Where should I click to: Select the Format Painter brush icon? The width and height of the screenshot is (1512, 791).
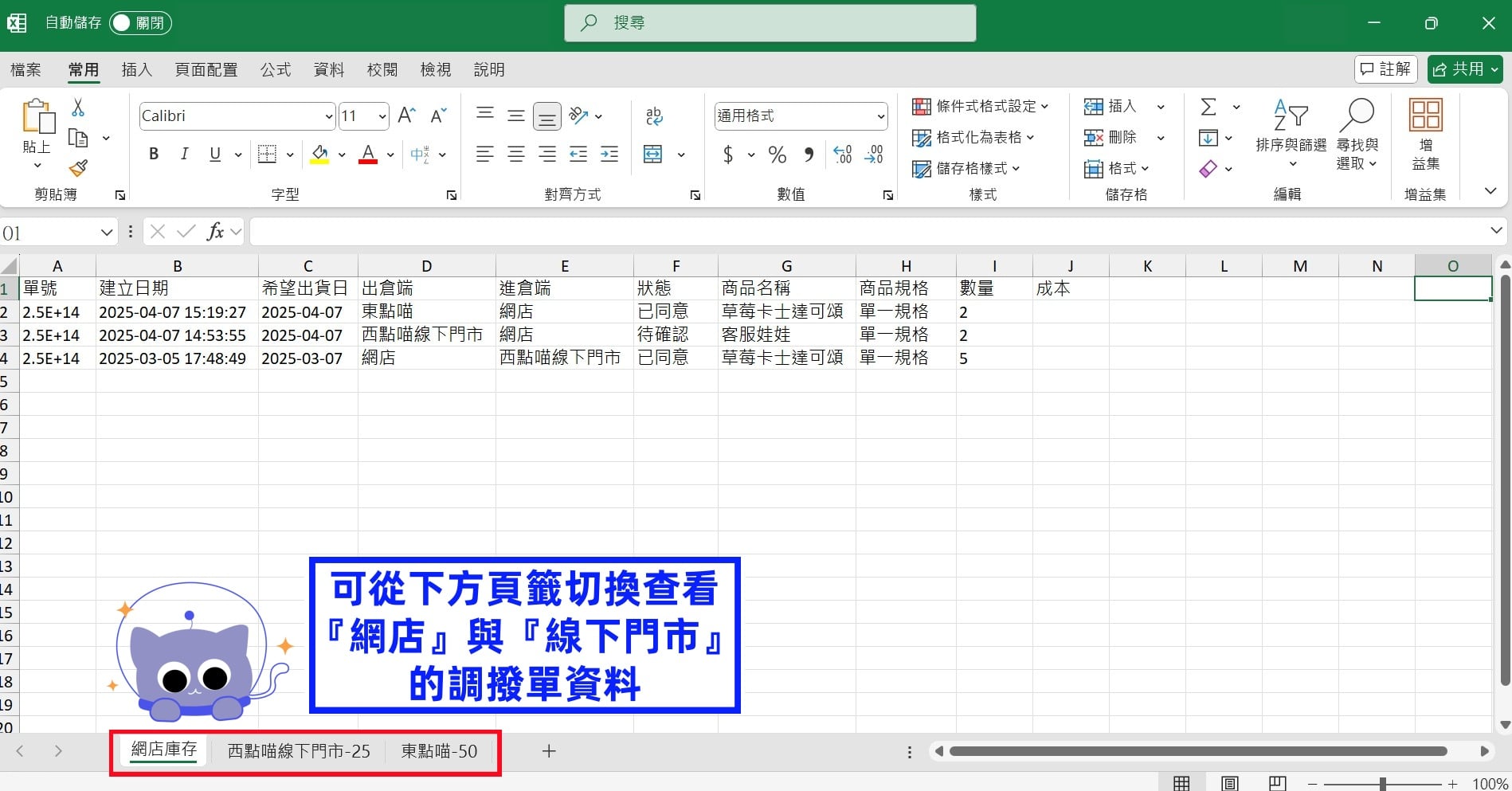[78, 168]
